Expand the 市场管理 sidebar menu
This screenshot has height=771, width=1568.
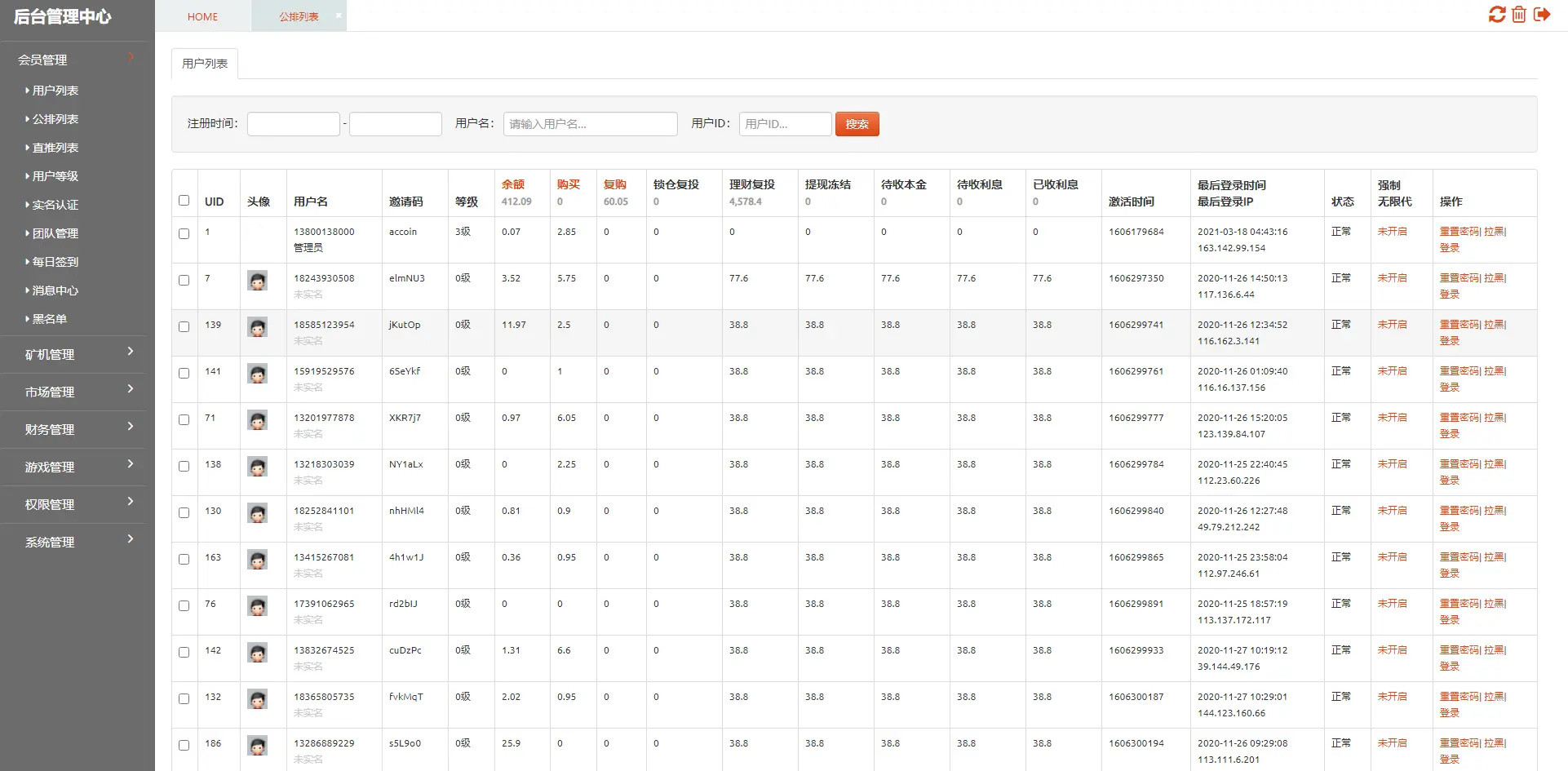(x=73, y=392)
